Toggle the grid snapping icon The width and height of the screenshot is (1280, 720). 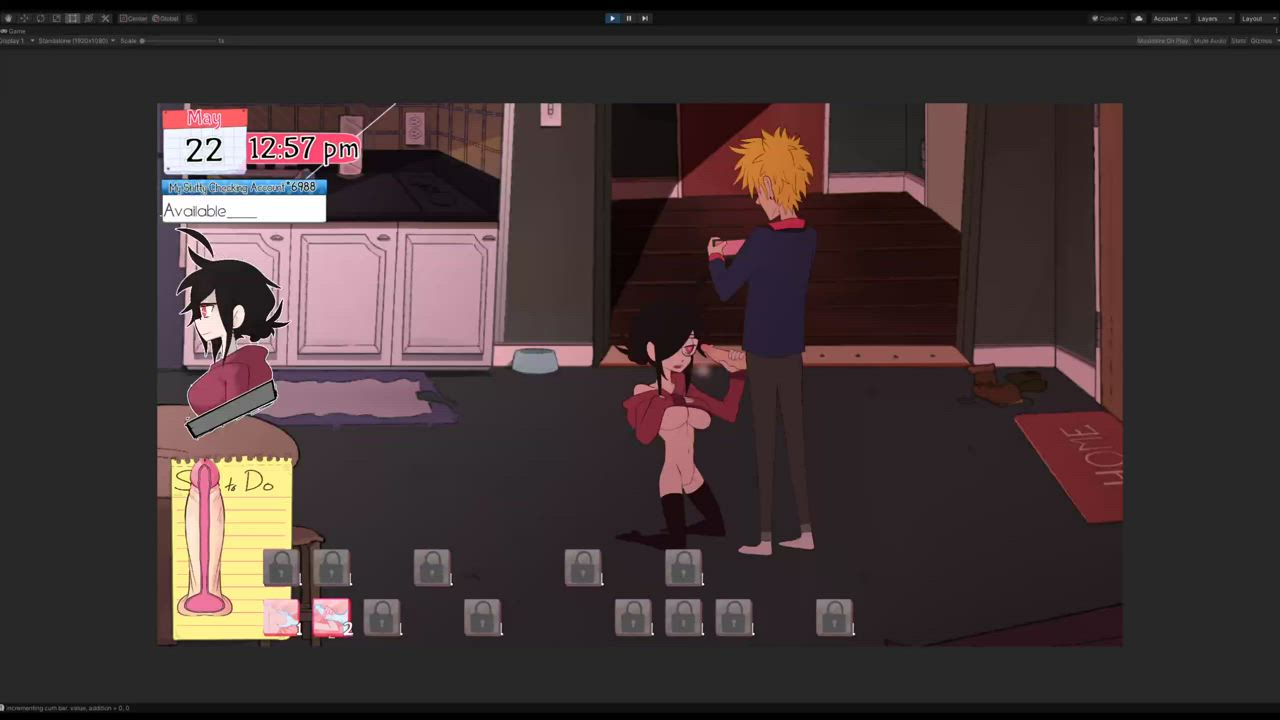[x=190, y=18]
